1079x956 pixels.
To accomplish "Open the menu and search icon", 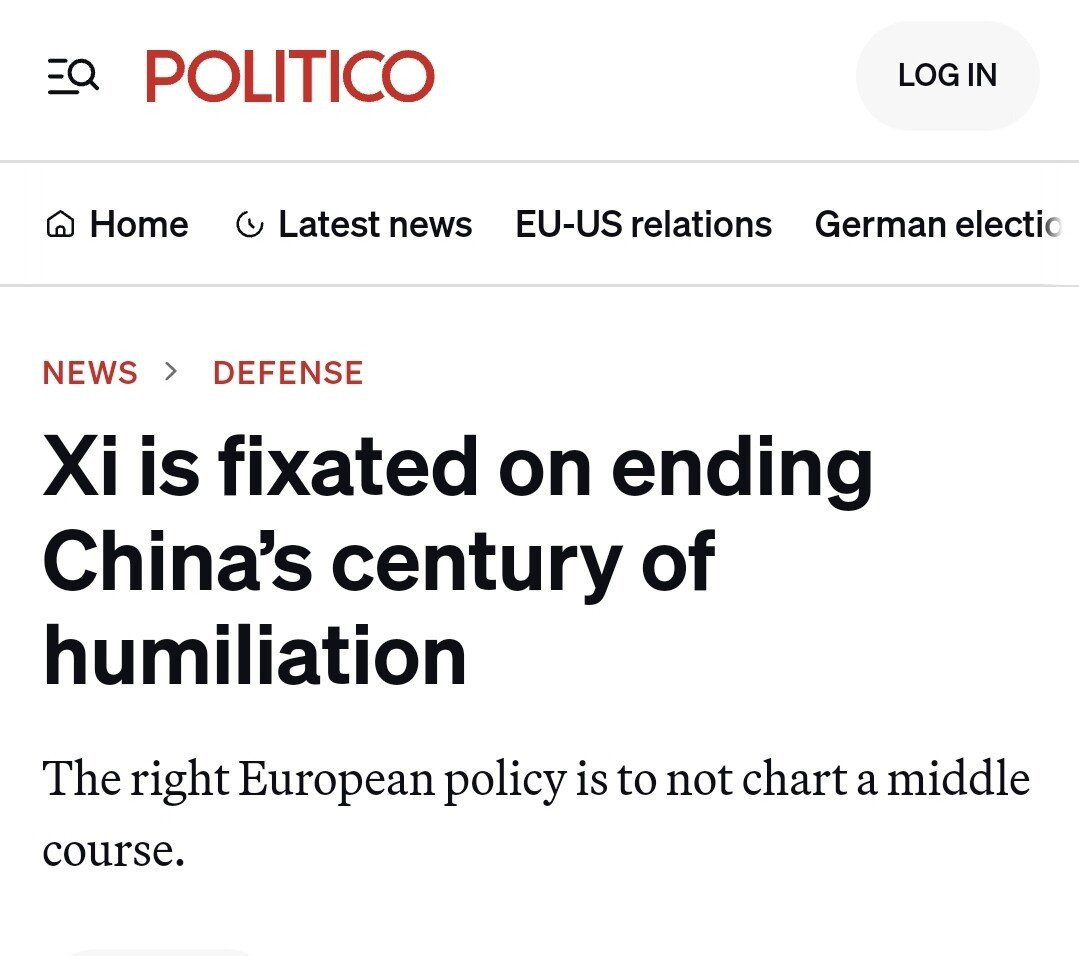I will pyautogui.click(x=73, y=76).
